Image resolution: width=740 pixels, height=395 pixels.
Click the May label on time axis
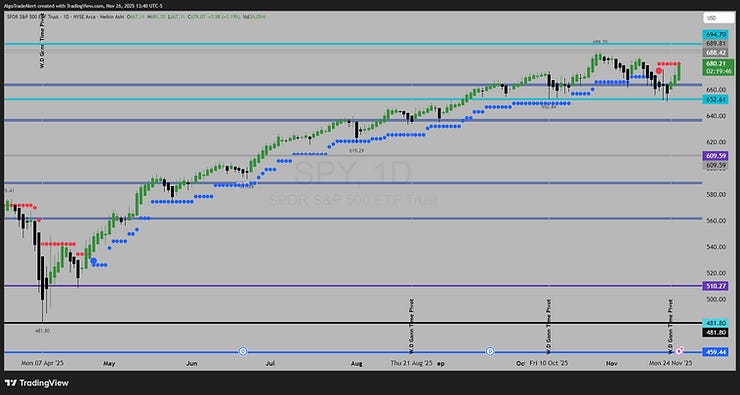coord(109,364)
